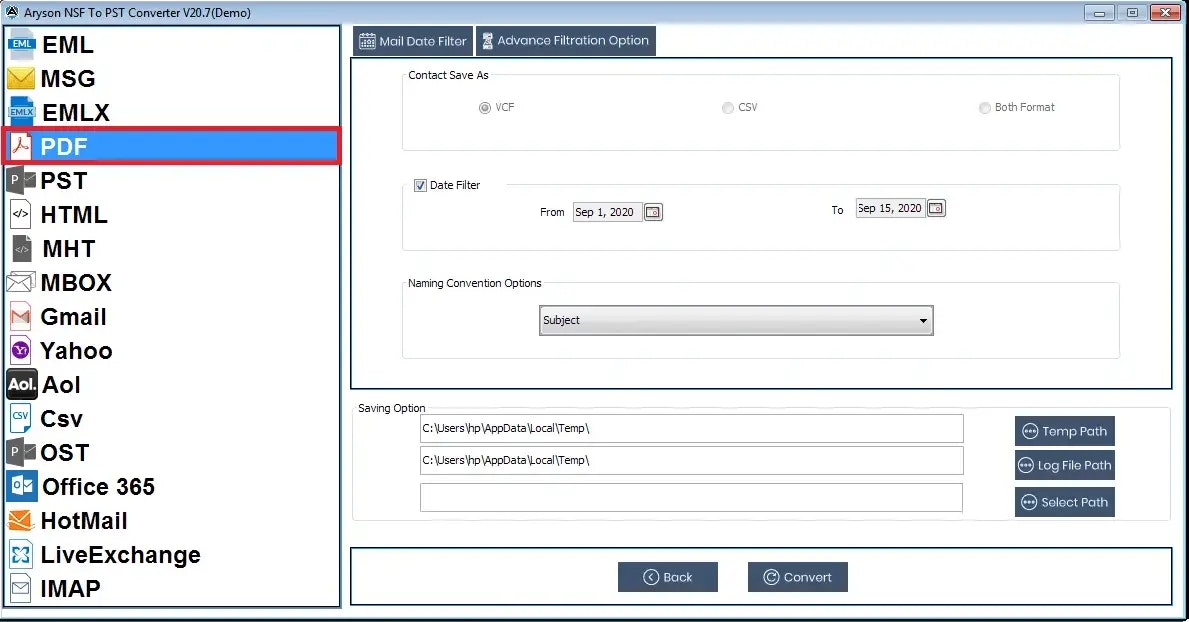Start conversion with Convert button

[x=798, y=577]
